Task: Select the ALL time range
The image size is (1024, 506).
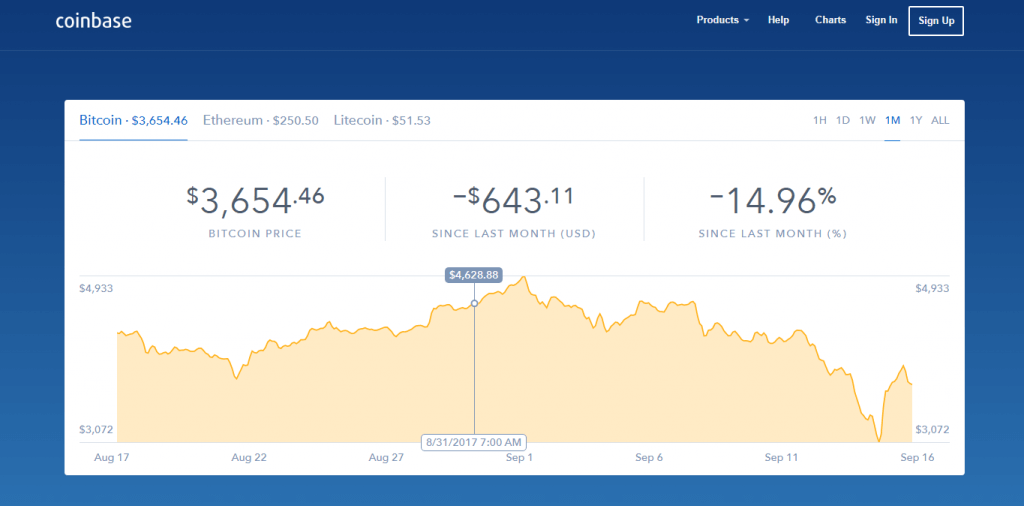Action: point(940,120)
